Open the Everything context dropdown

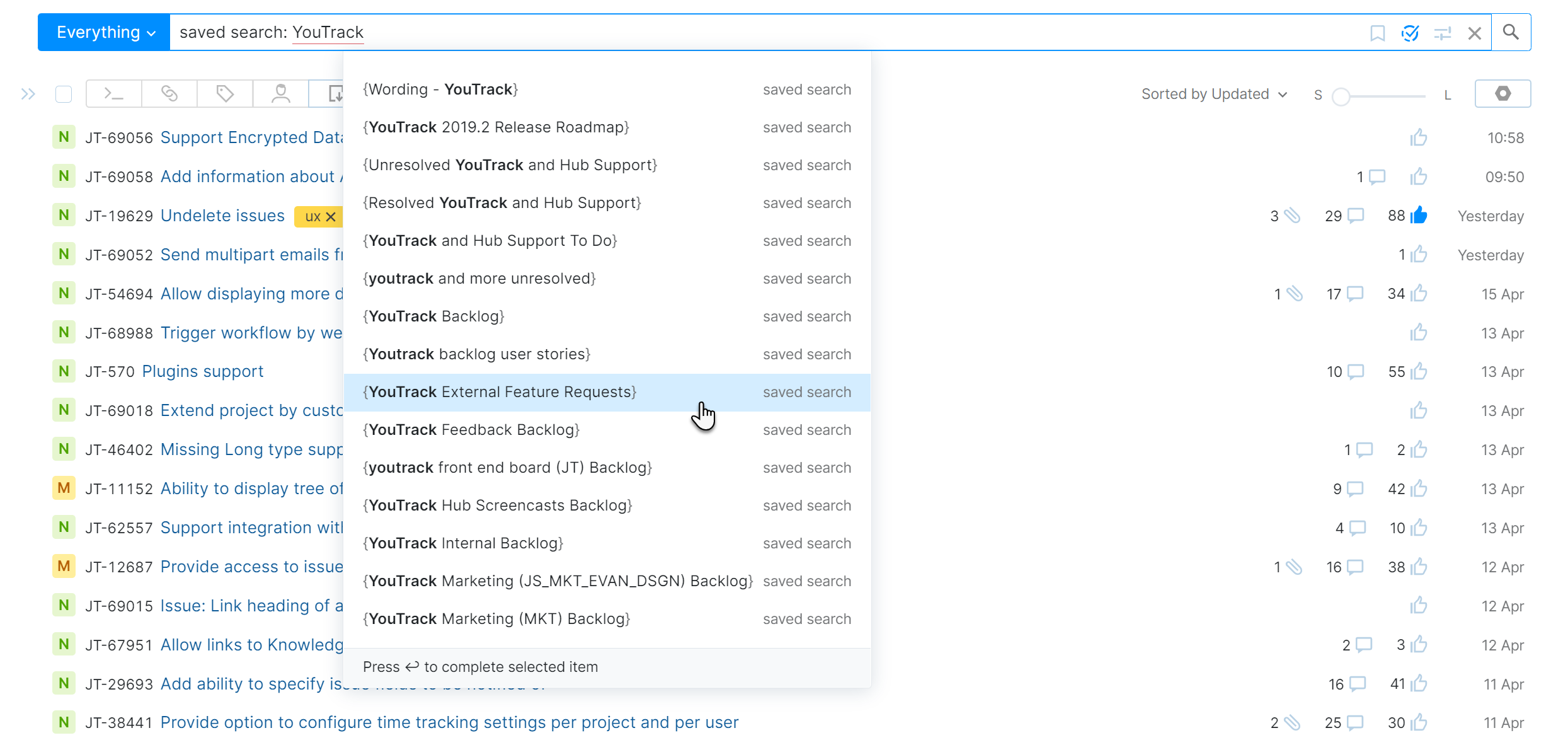point(103,32)
